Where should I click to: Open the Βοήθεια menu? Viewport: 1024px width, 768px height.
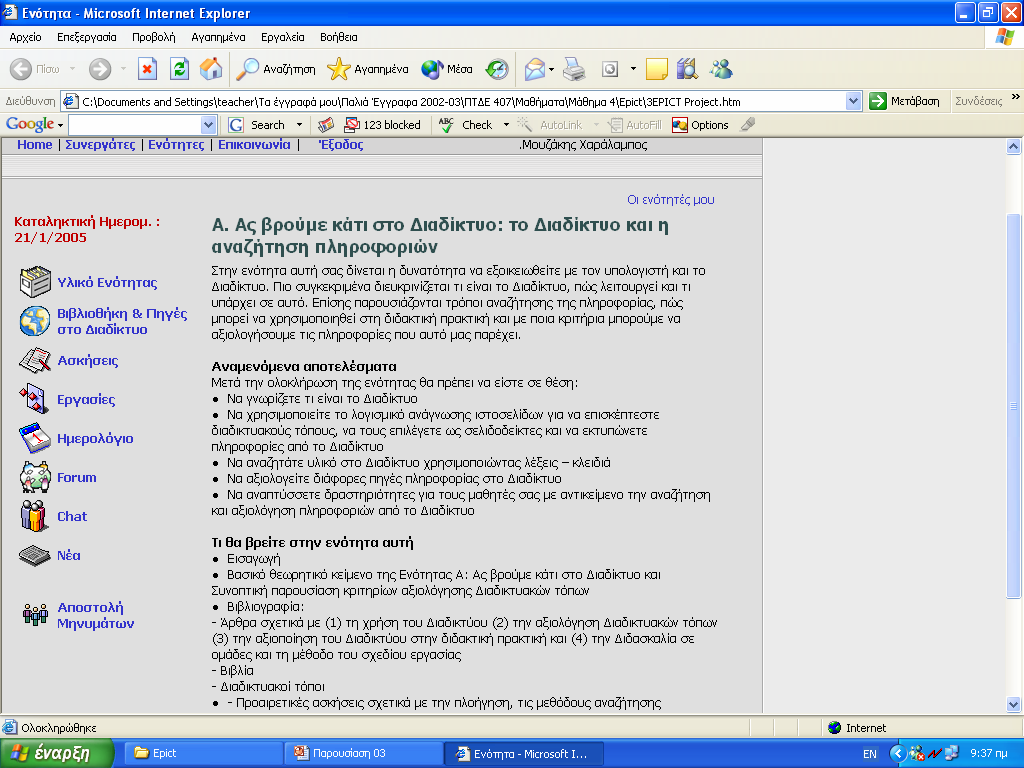(x=338, y=37)
